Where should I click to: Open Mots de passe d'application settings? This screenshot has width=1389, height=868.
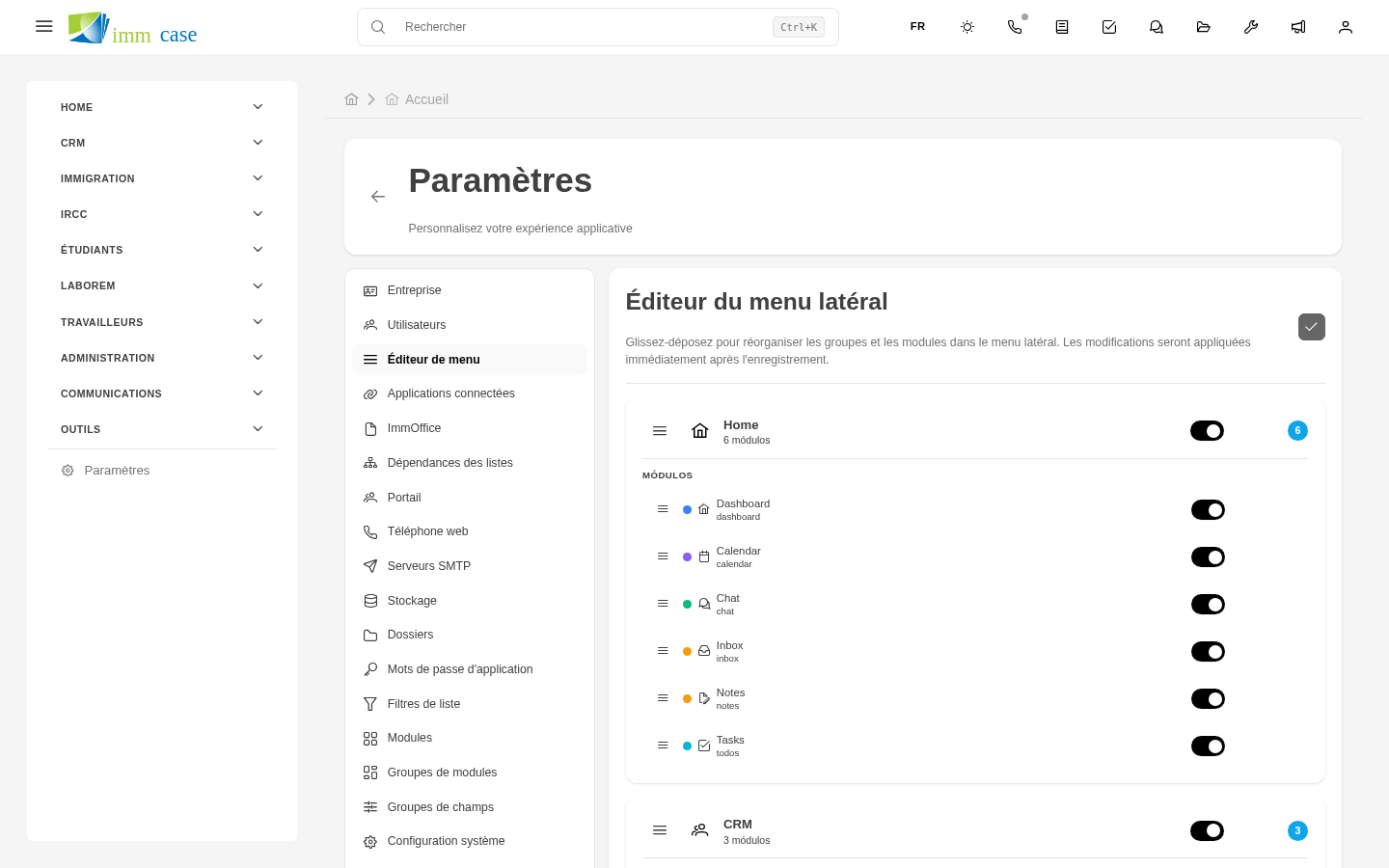tap(470, 669)
